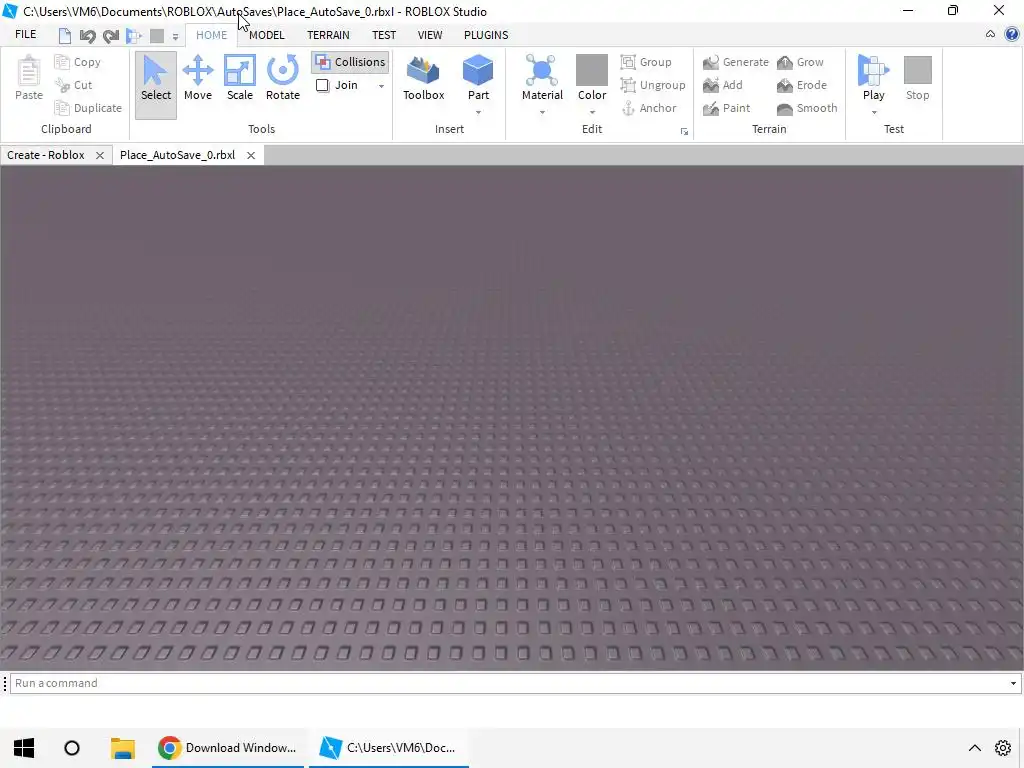Undo the last action
This screenshot has height=768, width=1024.
click(x=88, y=35)
